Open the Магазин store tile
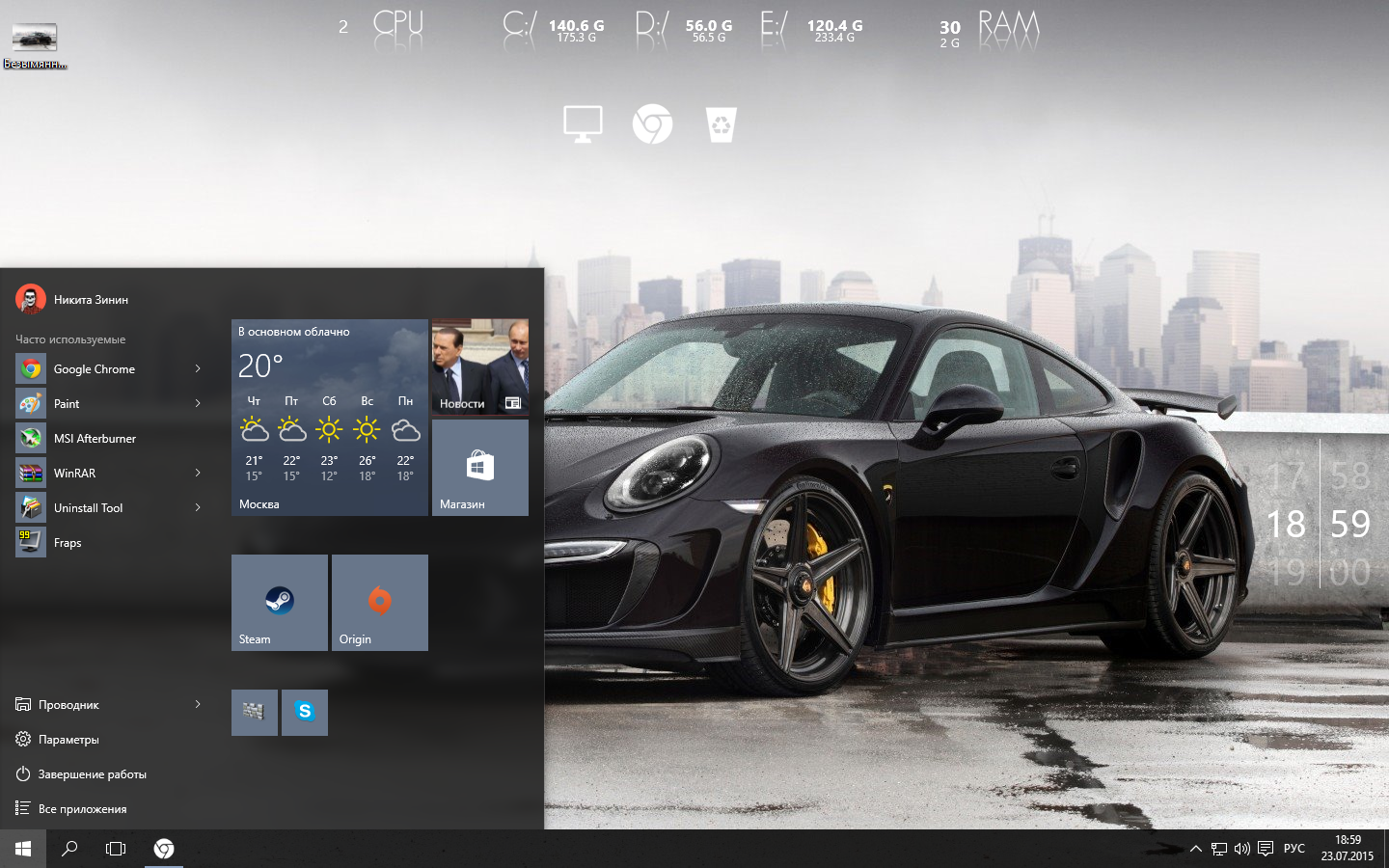The width and height of the screenshot is (1389, 868). tap(480, 468)
